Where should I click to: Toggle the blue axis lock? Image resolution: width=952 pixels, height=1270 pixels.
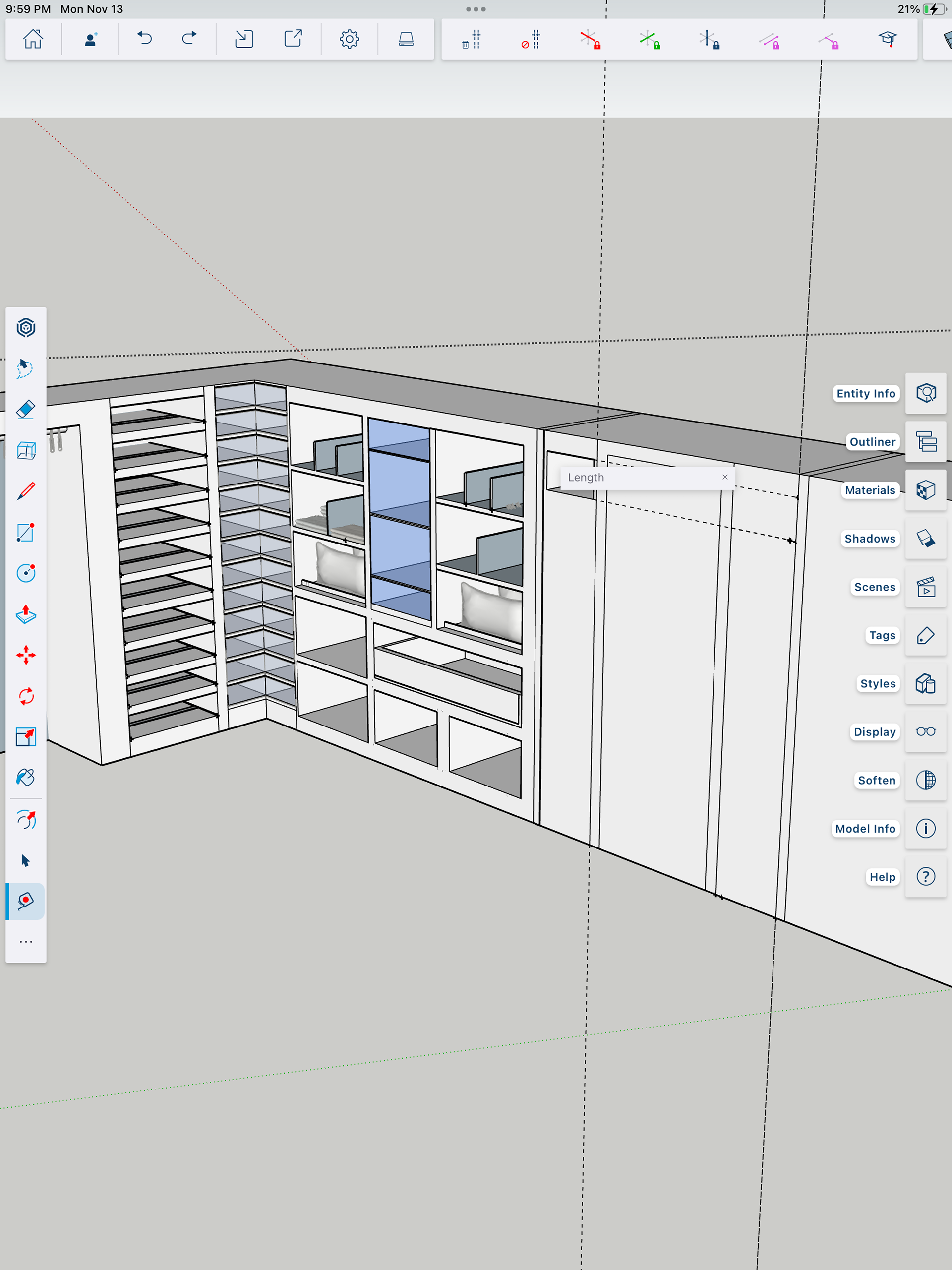(709, 40)
